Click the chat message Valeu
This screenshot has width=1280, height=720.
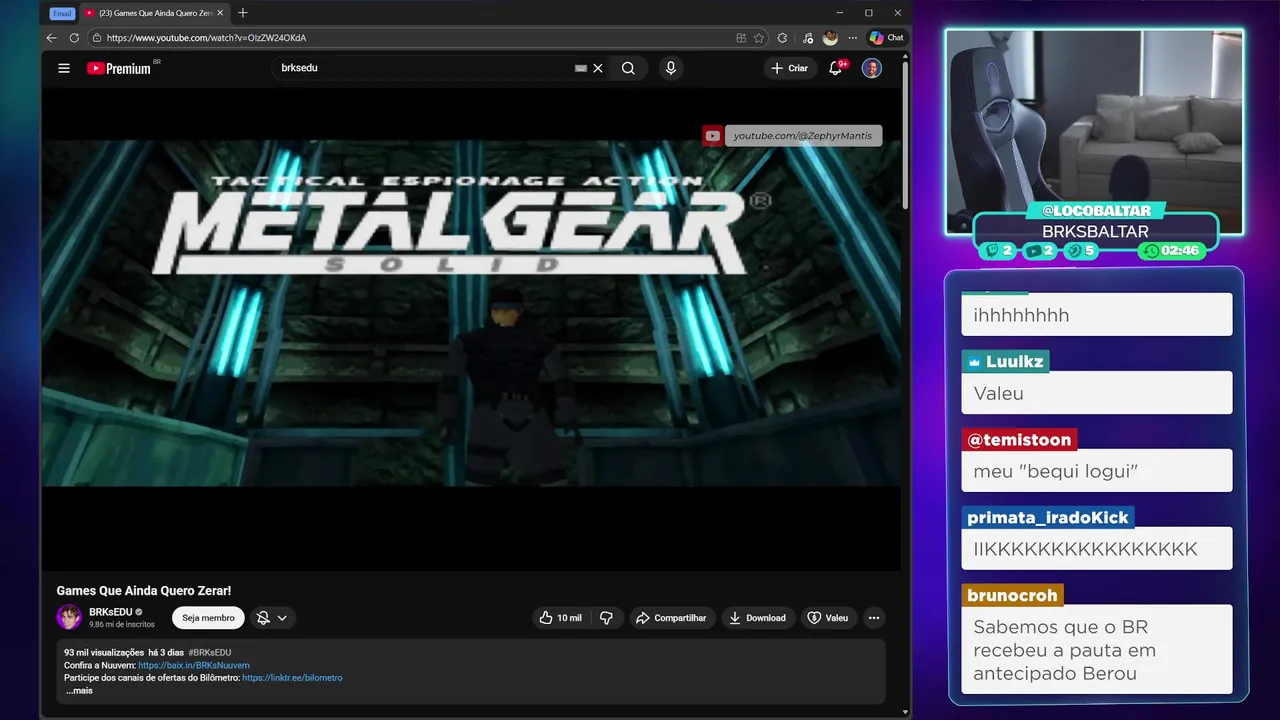[1097, 393]
